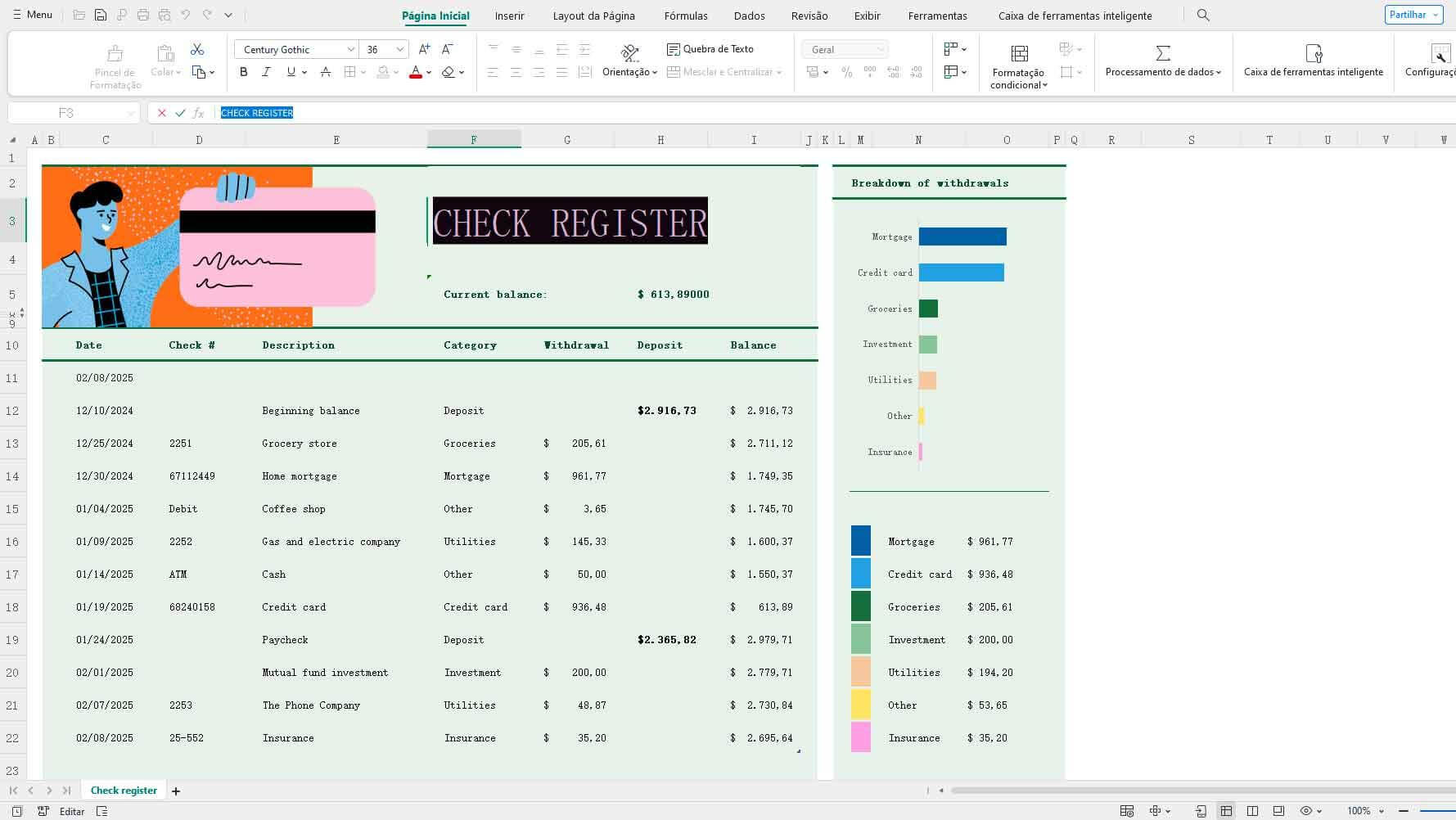1456x820 pixels.
Task: Toggle bold formatting
Action: pos(243,72)
